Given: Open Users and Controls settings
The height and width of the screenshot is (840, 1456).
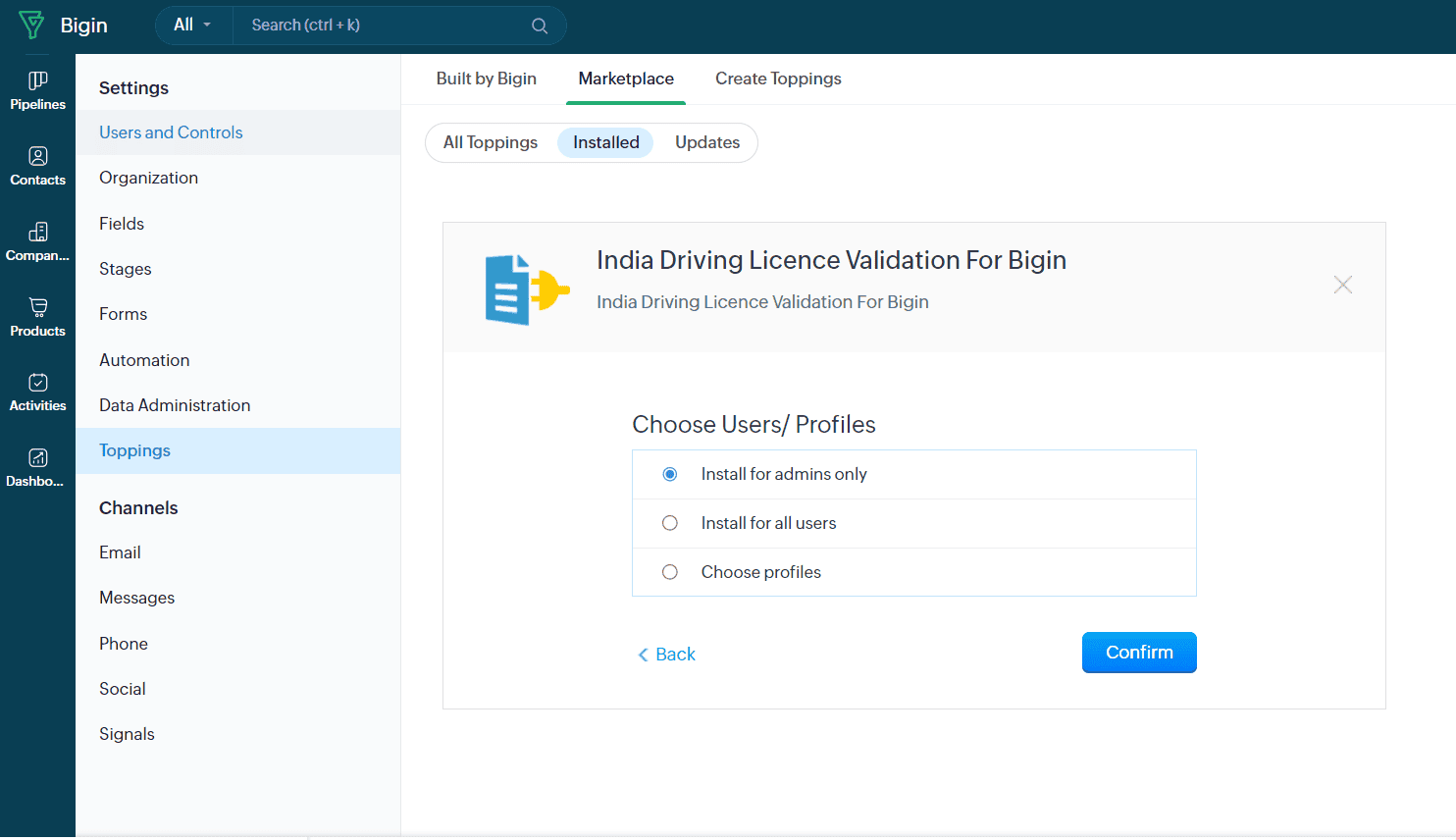Looking at the screenshot, I should click(237, 132).
